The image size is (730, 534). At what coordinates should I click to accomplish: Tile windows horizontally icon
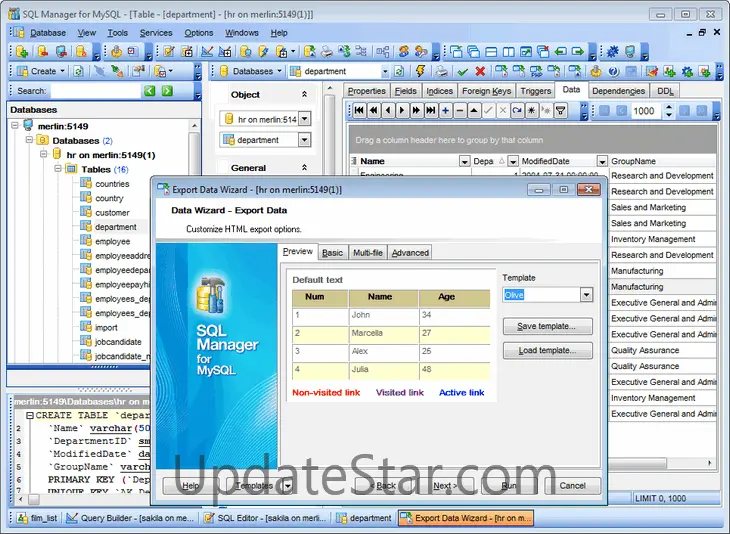pyautogui.click(x=491, y=51)
